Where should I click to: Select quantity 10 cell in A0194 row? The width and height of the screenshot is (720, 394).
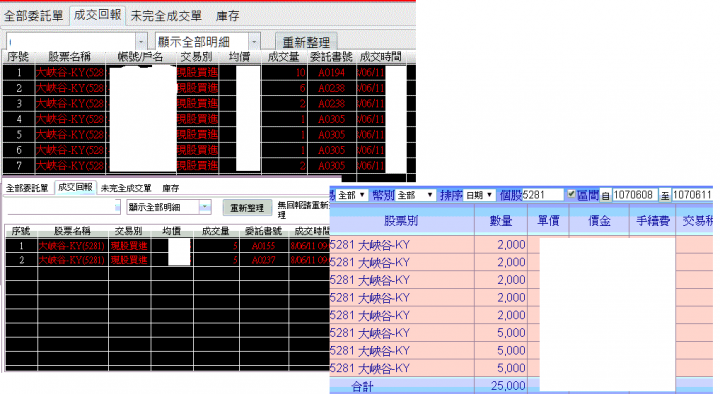pyautogui.click(x=284, y=73)
